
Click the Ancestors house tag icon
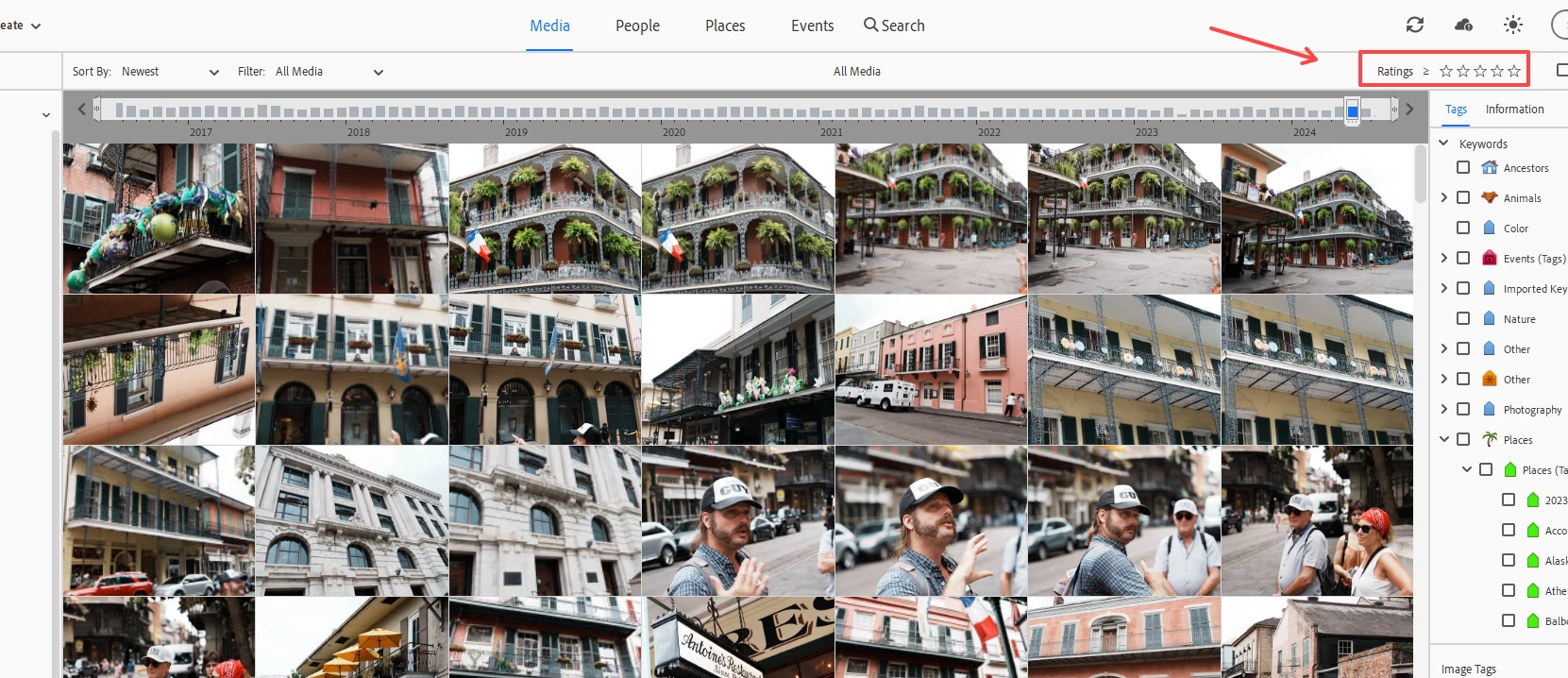(1490, 167)
